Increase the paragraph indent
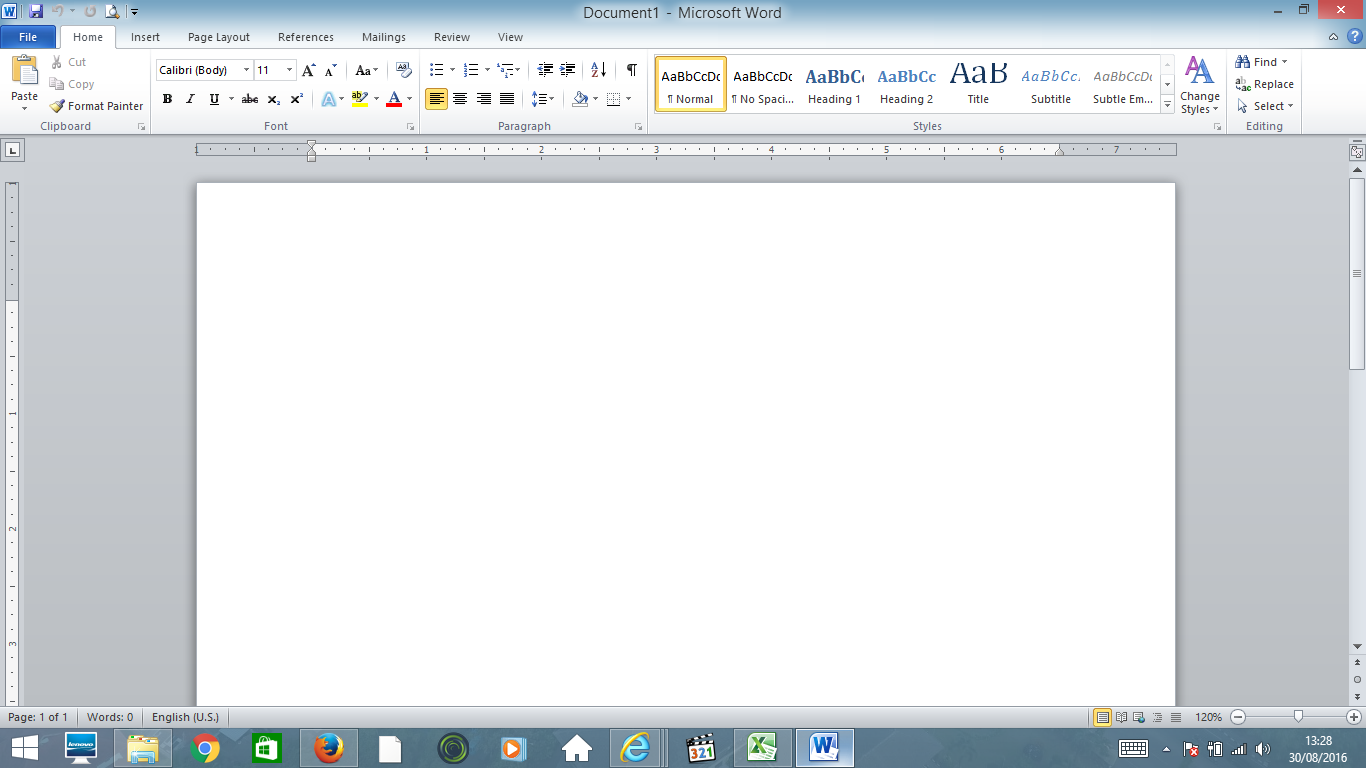 pyautogui.click(x=566, y=71)
